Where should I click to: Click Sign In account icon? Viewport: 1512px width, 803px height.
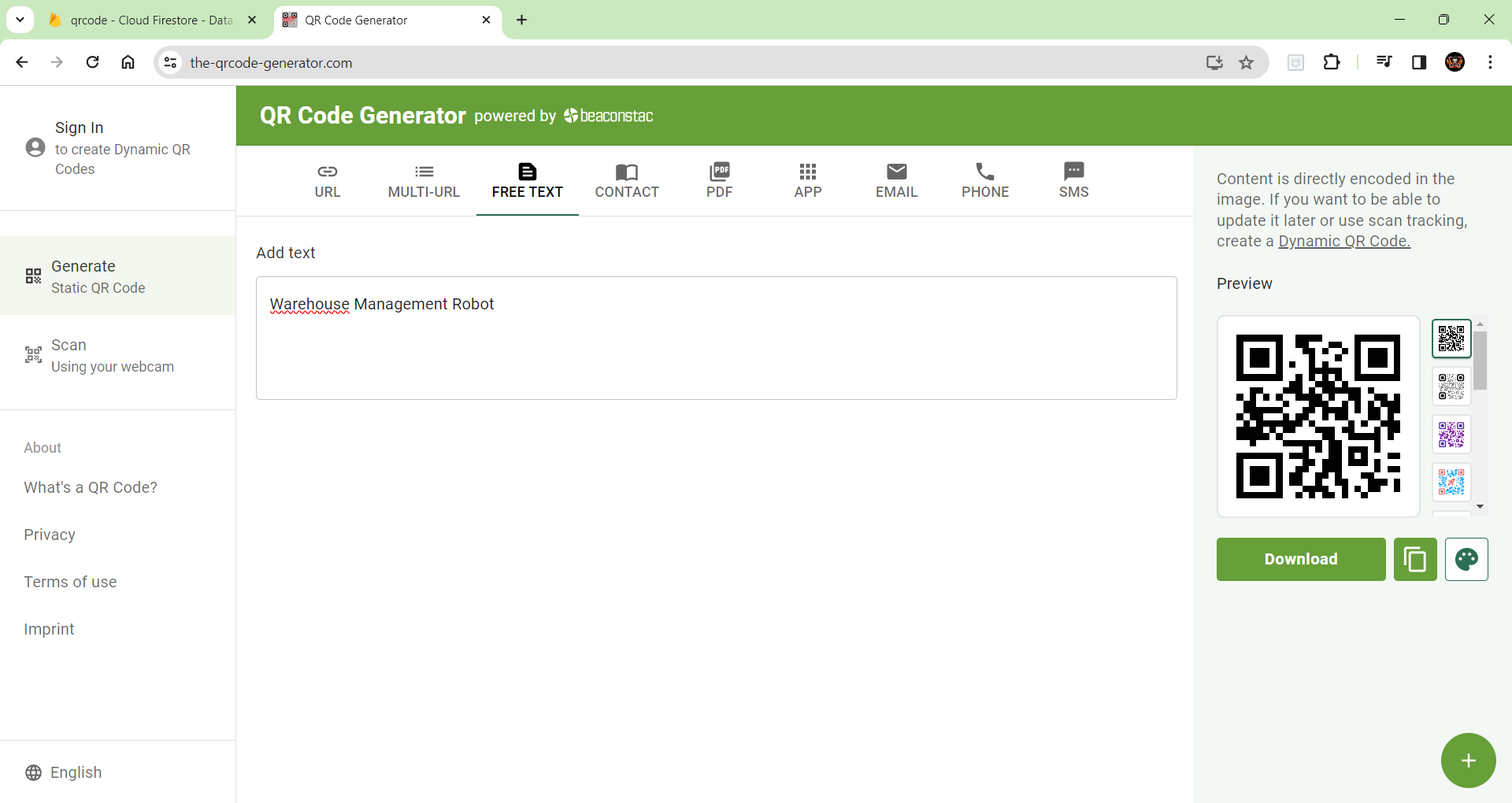35,147
